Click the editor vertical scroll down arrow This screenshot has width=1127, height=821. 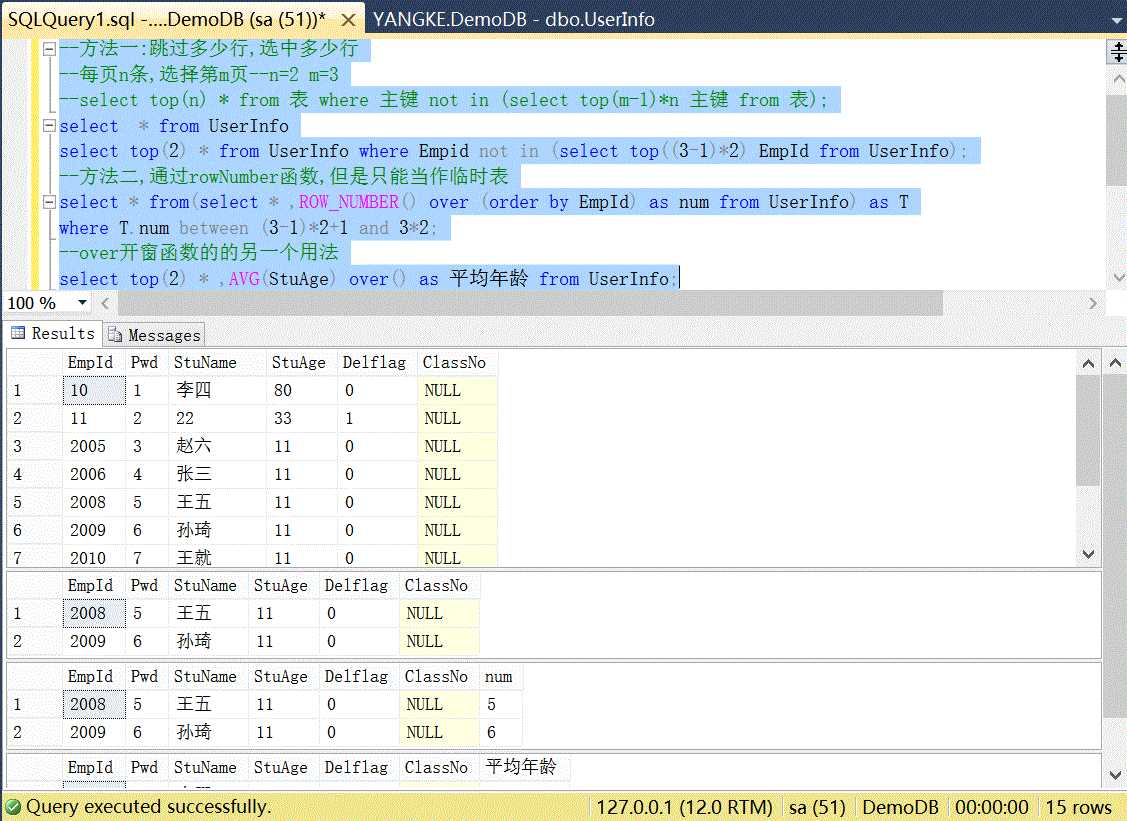point(1118,278)
